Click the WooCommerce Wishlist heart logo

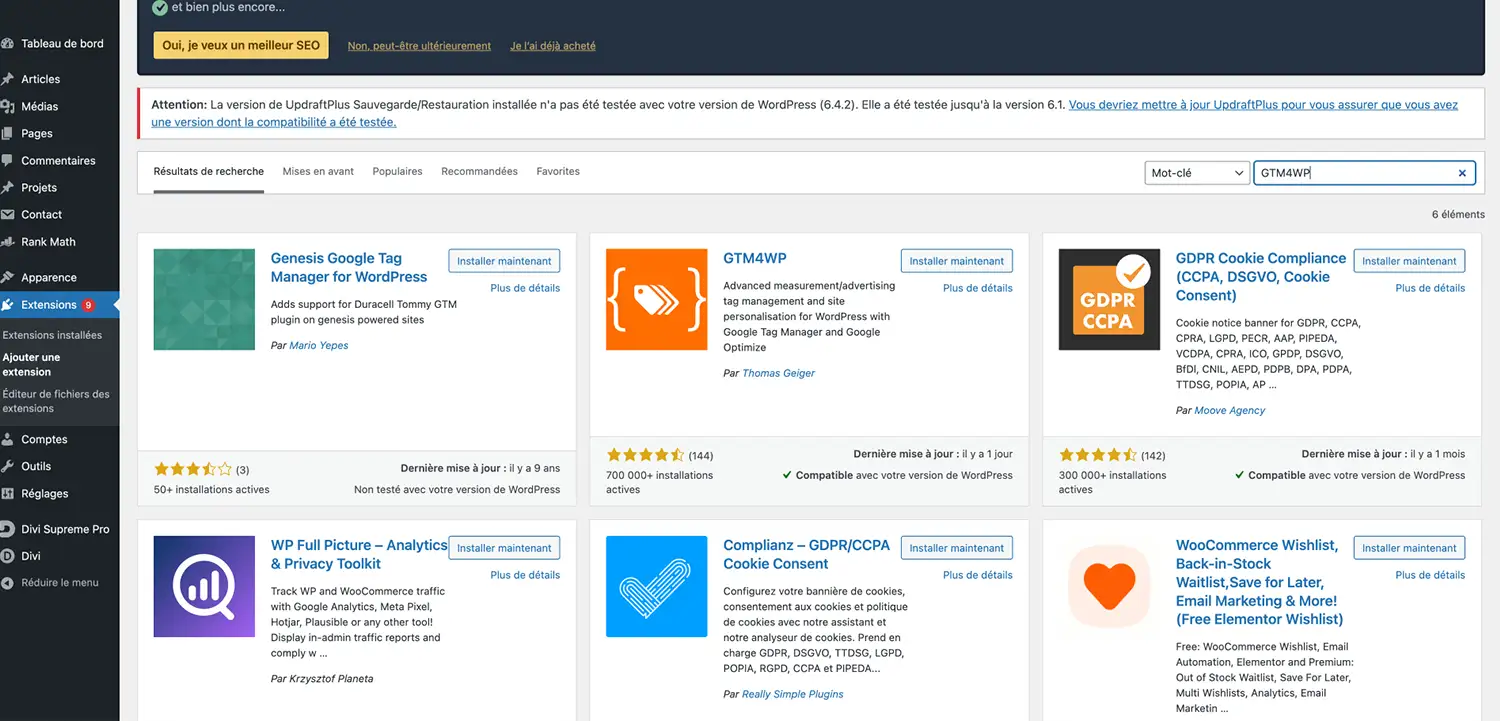tap(1109, 587)
